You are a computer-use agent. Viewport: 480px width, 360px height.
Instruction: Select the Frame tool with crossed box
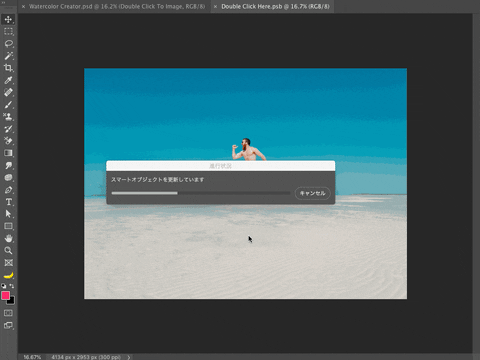(8, 263)
